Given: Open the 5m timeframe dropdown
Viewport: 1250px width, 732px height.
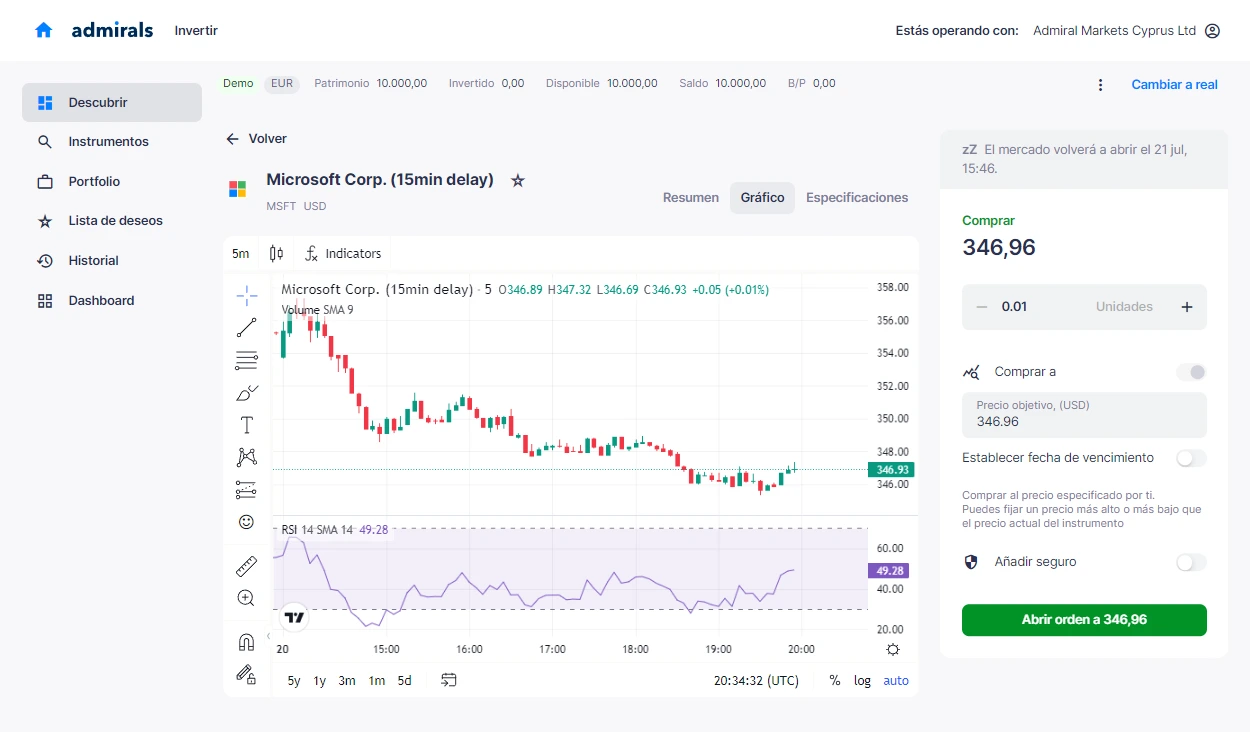Looking at the screenshot, I should click(x=241, y=254).
